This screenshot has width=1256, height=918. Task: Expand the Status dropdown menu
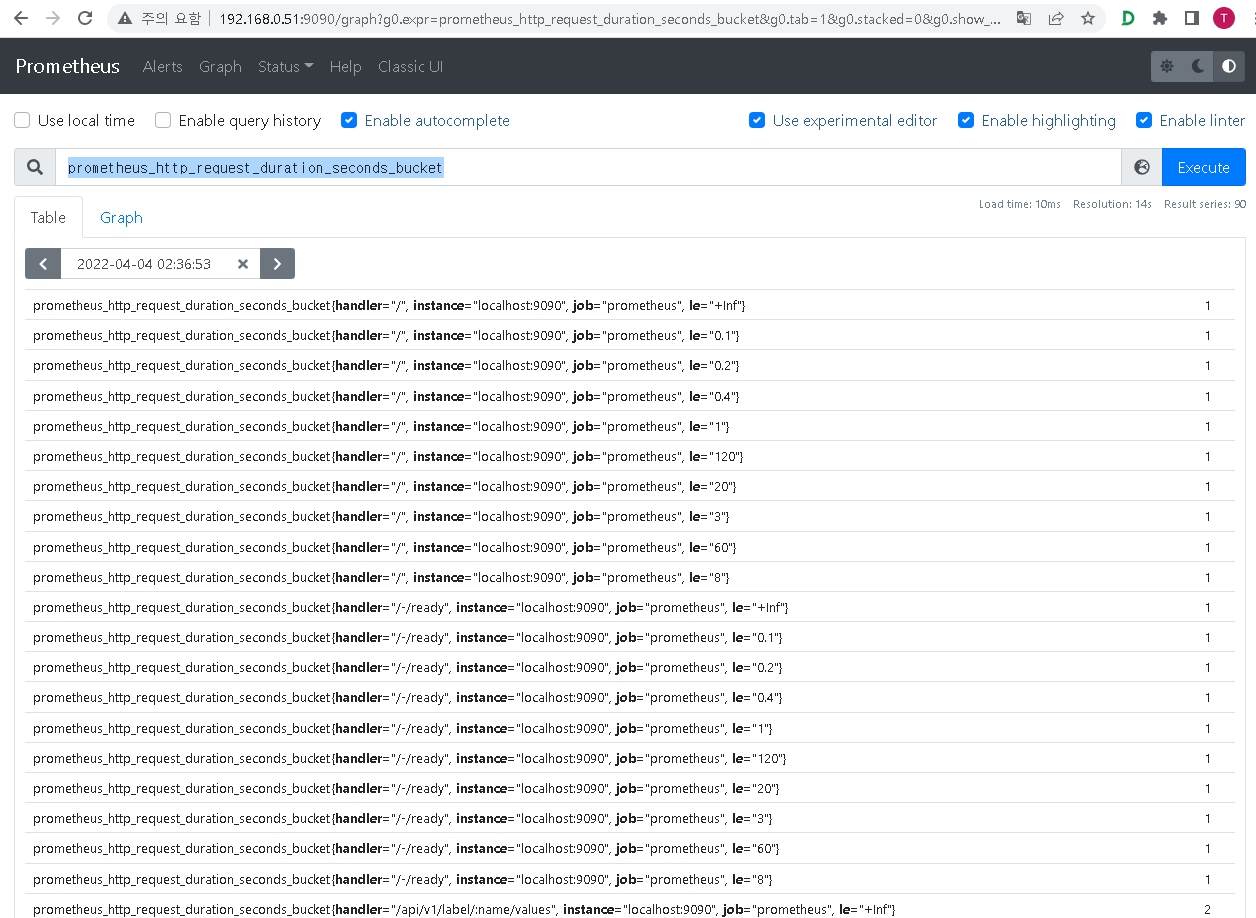285,67
